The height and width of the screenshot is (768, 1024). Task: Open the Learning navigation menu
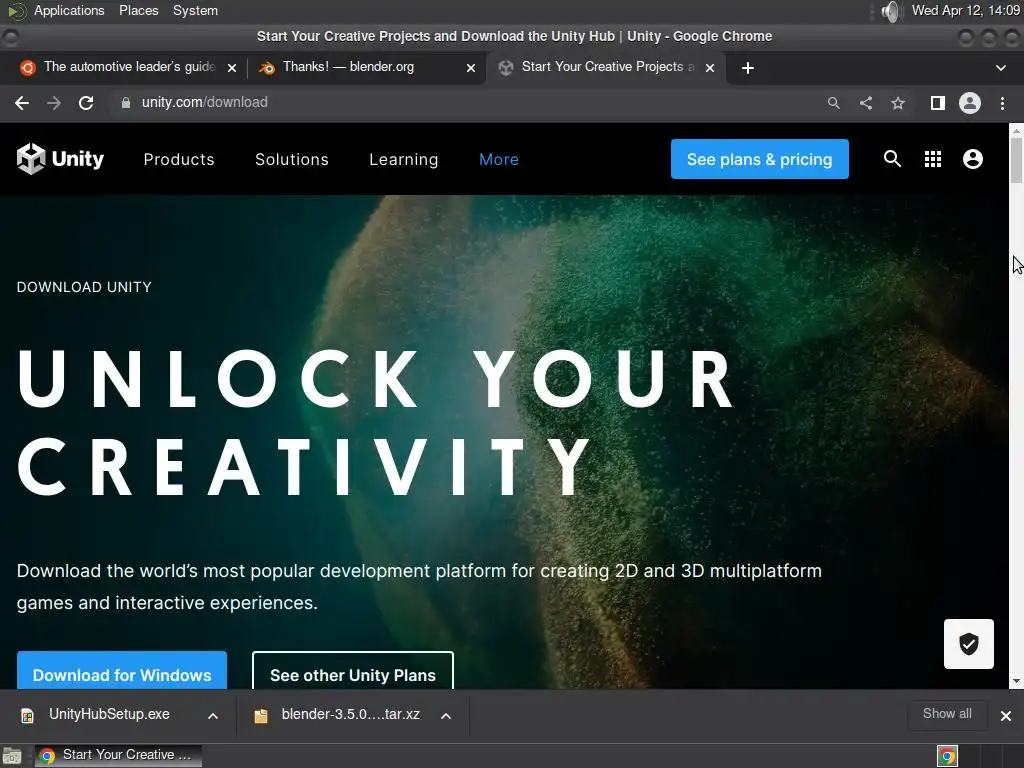pyautogui.click(x=404, y=159)
